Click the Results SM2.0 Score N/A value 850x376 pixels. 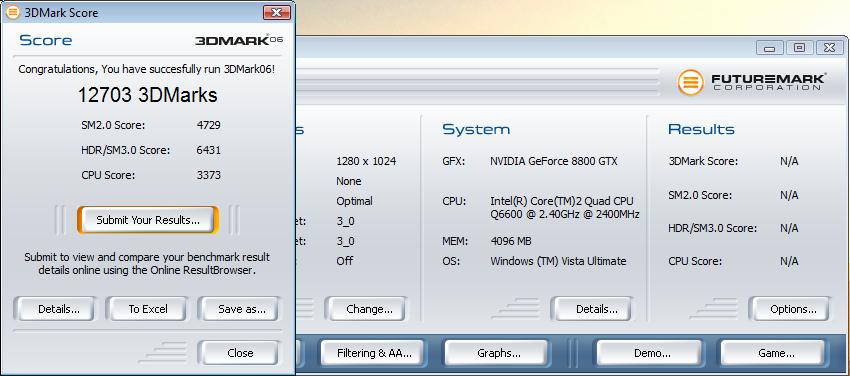point(789,195)
